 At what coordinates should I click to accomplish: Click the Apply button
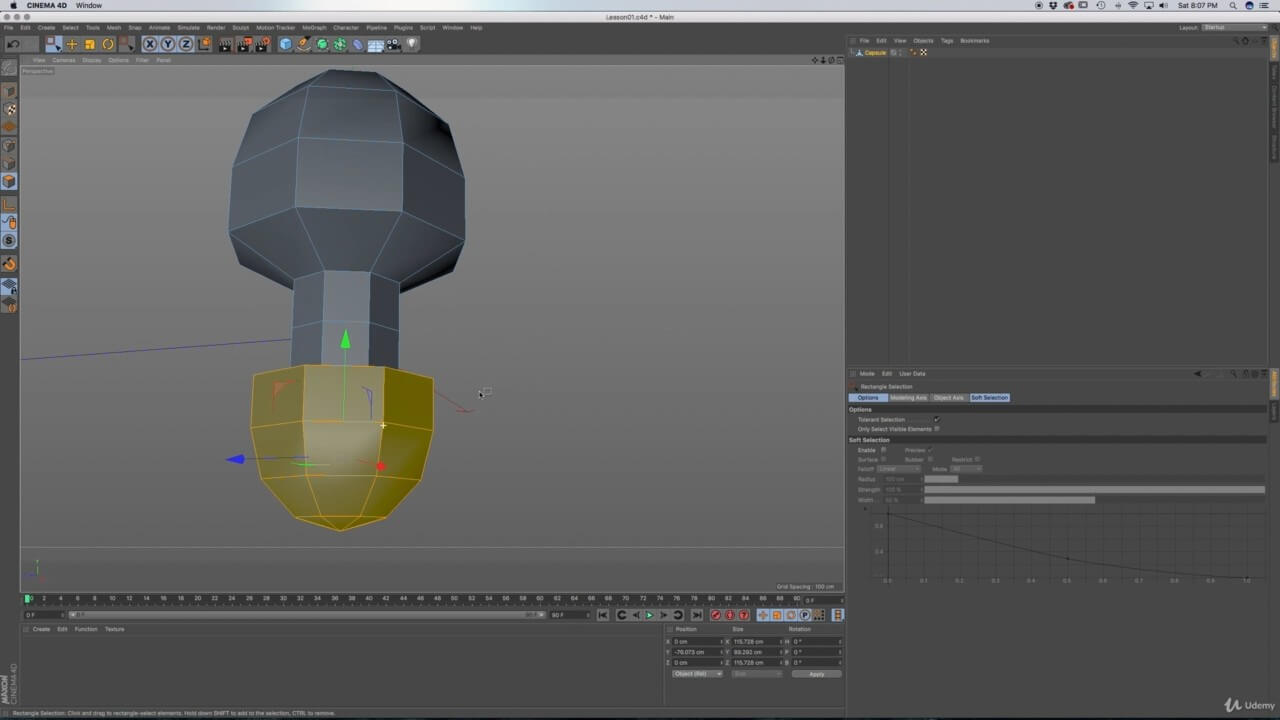point(816,674)
